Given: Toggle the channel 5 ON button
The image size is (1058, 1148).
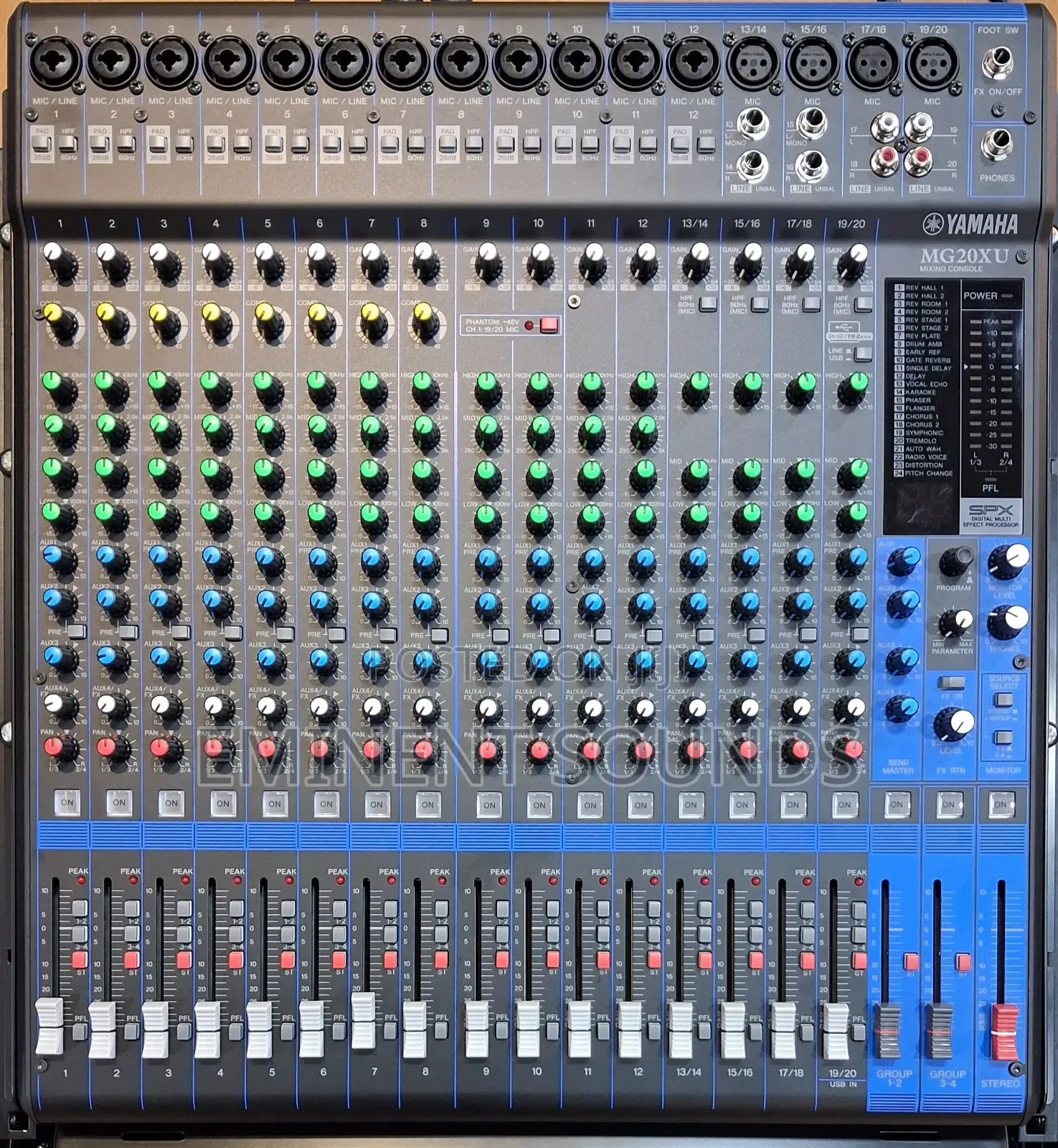Looking at the screenshot, I should (275, 804).
